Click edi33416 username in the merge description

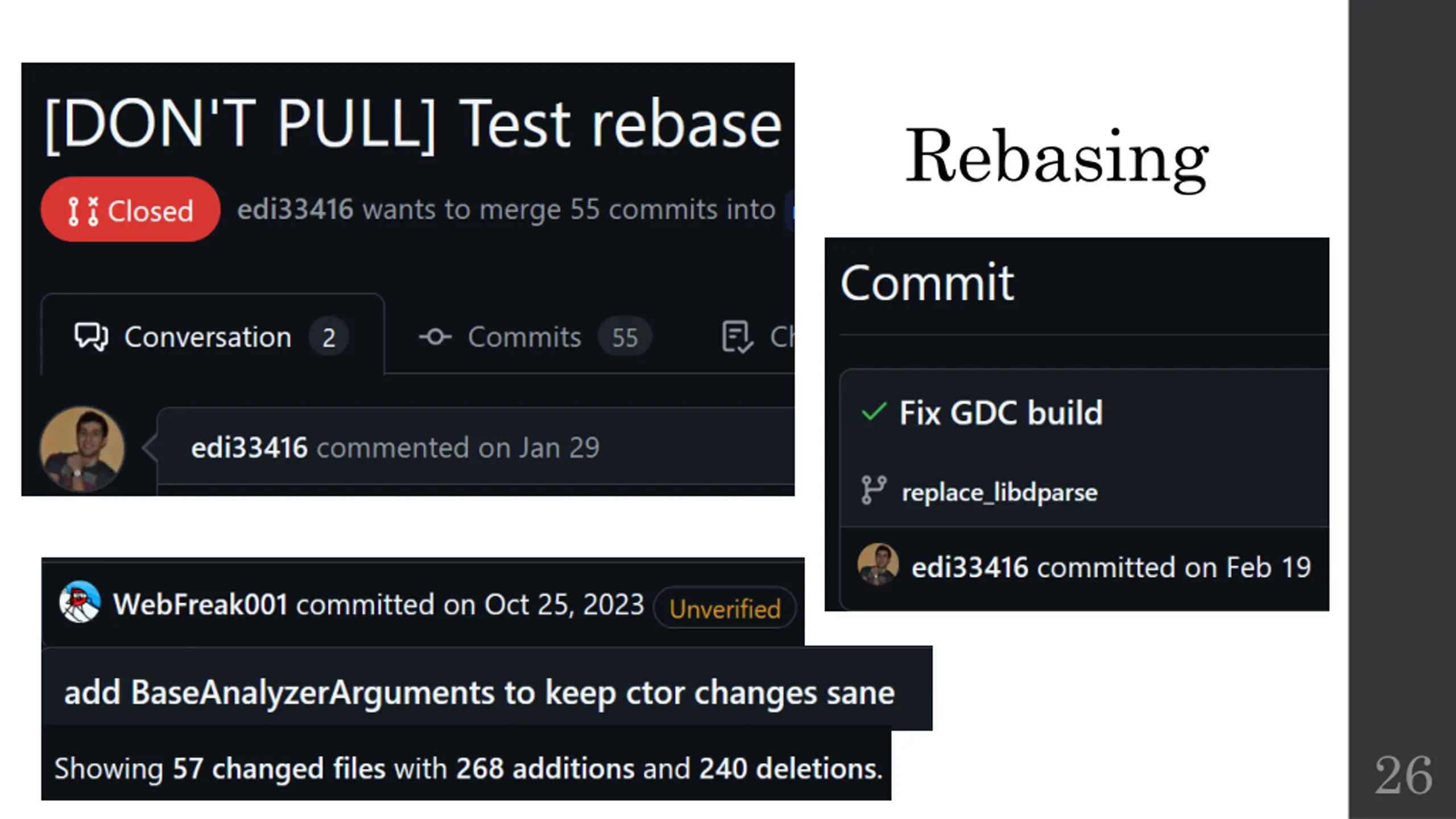(295, 209)
